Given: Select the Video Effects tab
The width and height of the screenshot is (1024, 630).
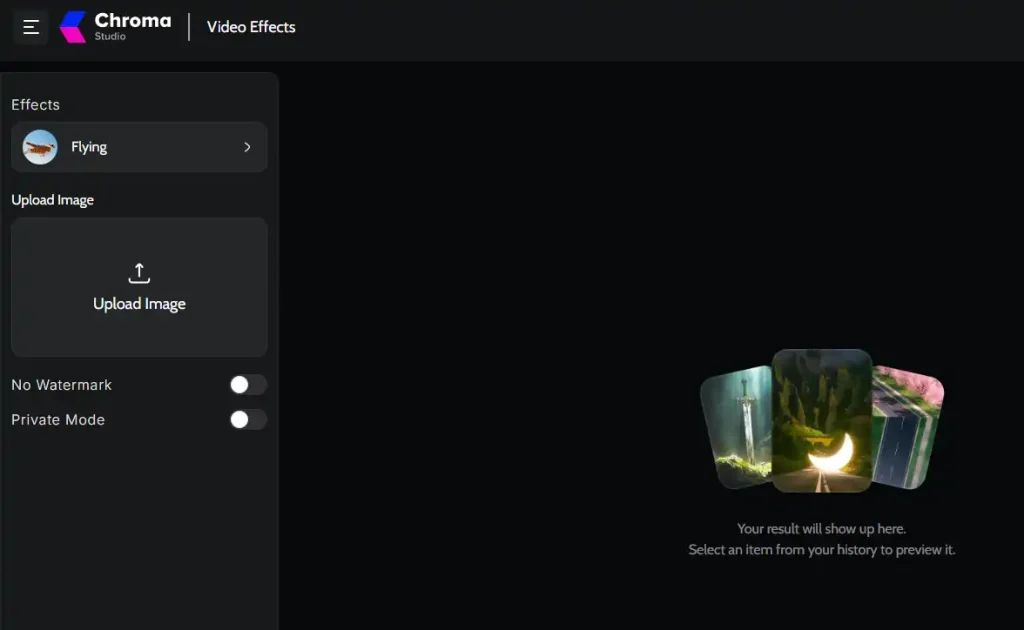Looking at the screenshot, I should (250, 27).
